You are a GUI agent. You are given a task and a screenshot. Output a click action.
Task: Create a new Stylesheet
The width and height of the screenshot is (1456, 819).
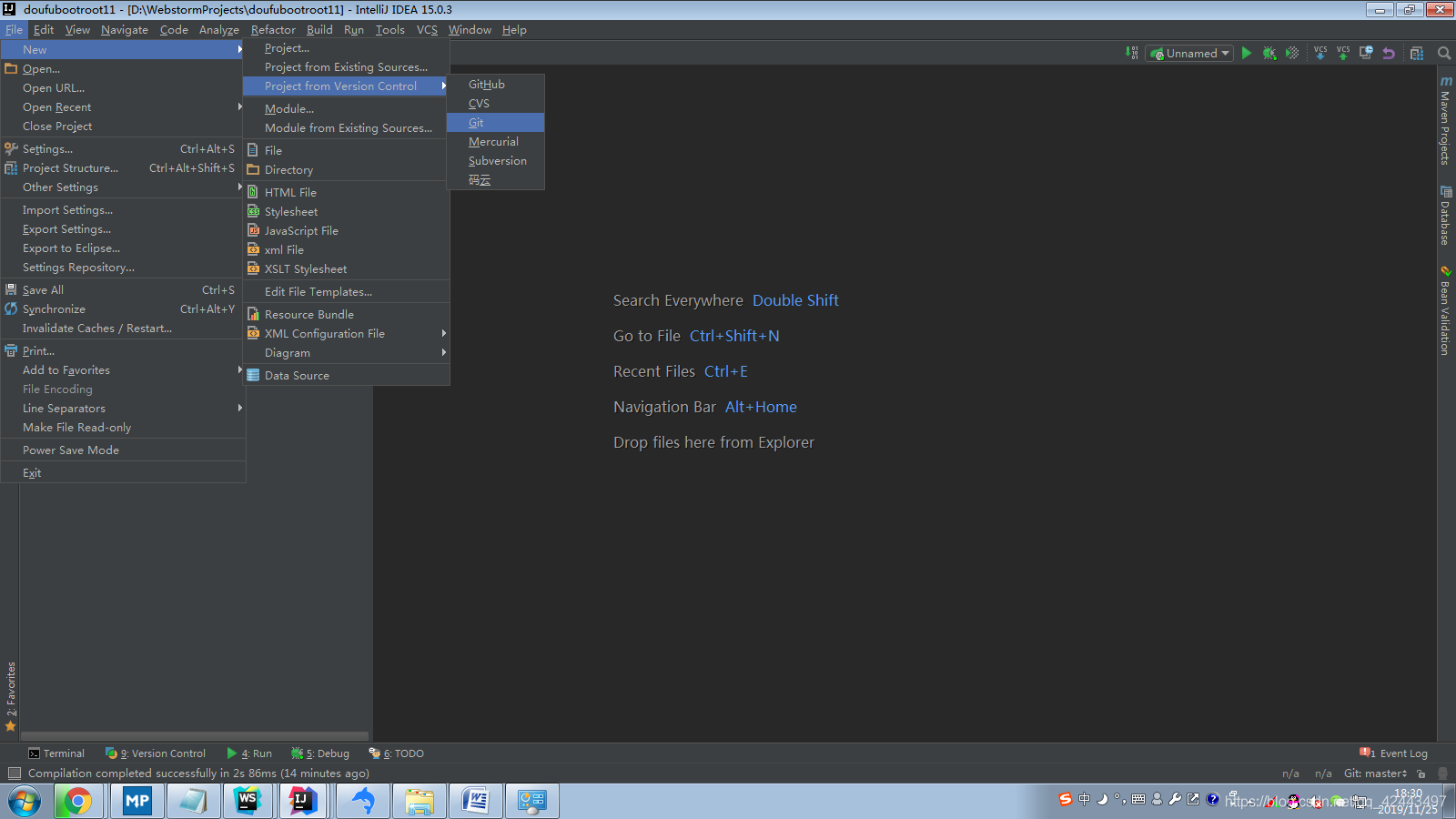(347, 212)
